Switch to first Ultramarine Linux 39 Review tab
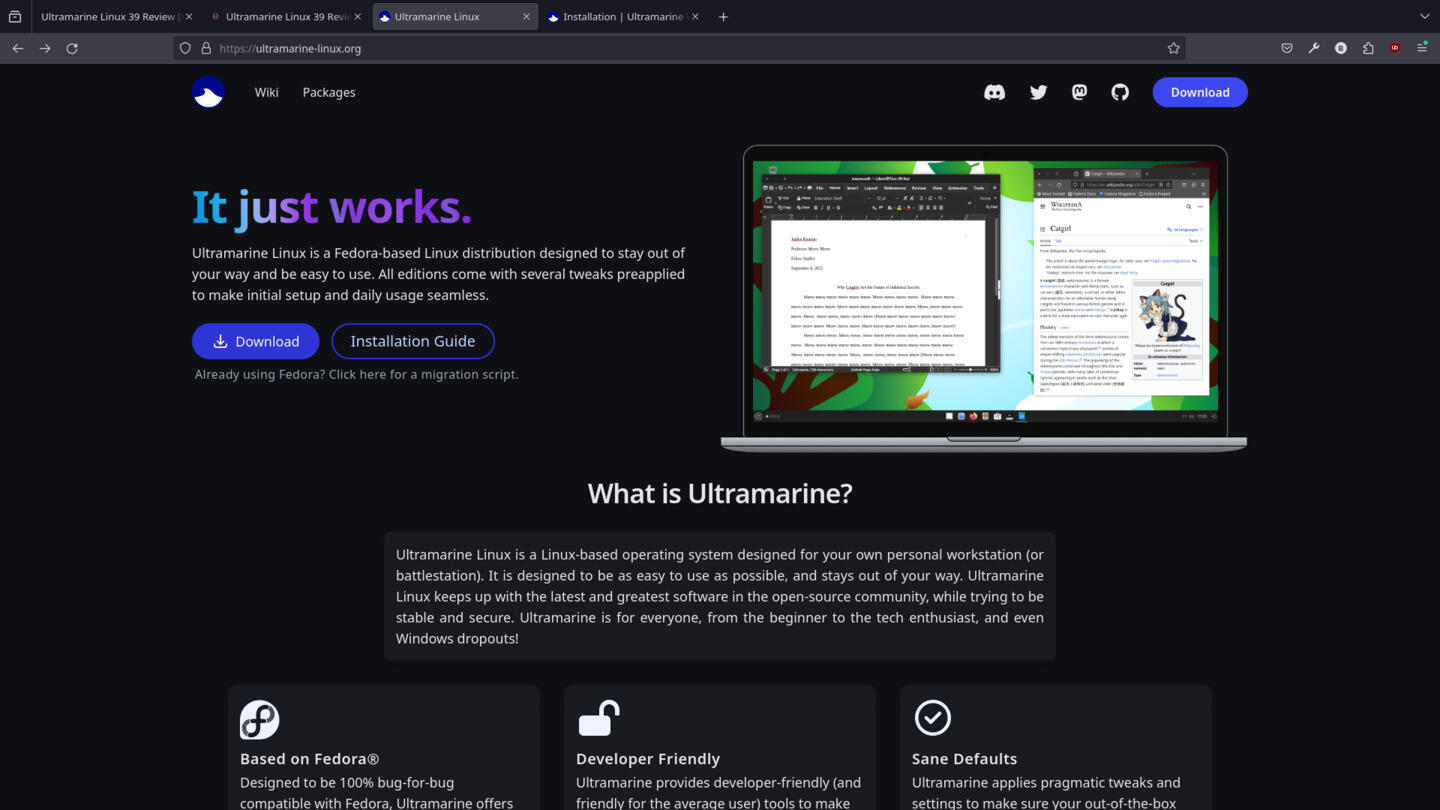 113,17
